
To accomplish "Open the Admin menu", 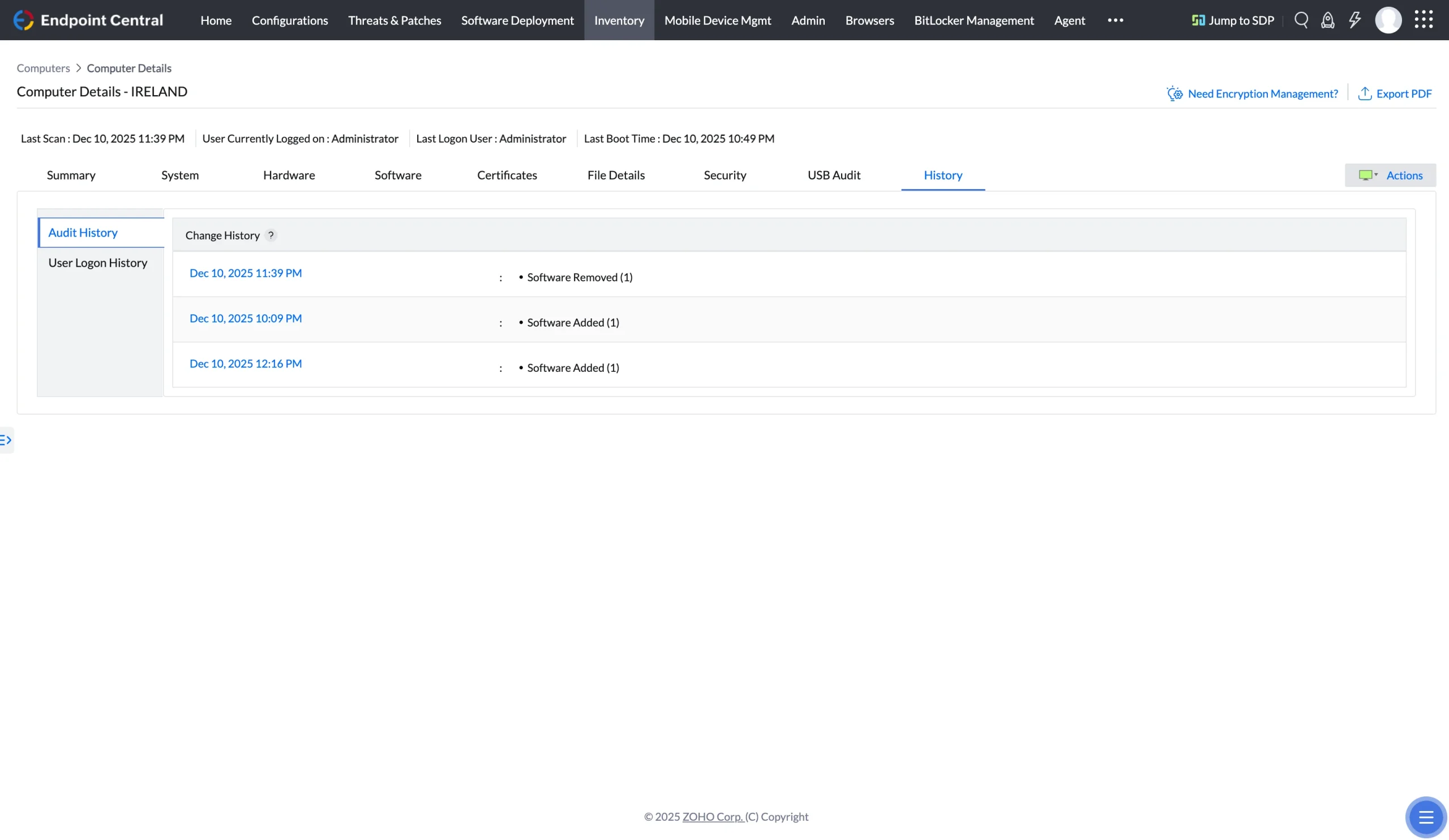I will (x=808, y=20).
